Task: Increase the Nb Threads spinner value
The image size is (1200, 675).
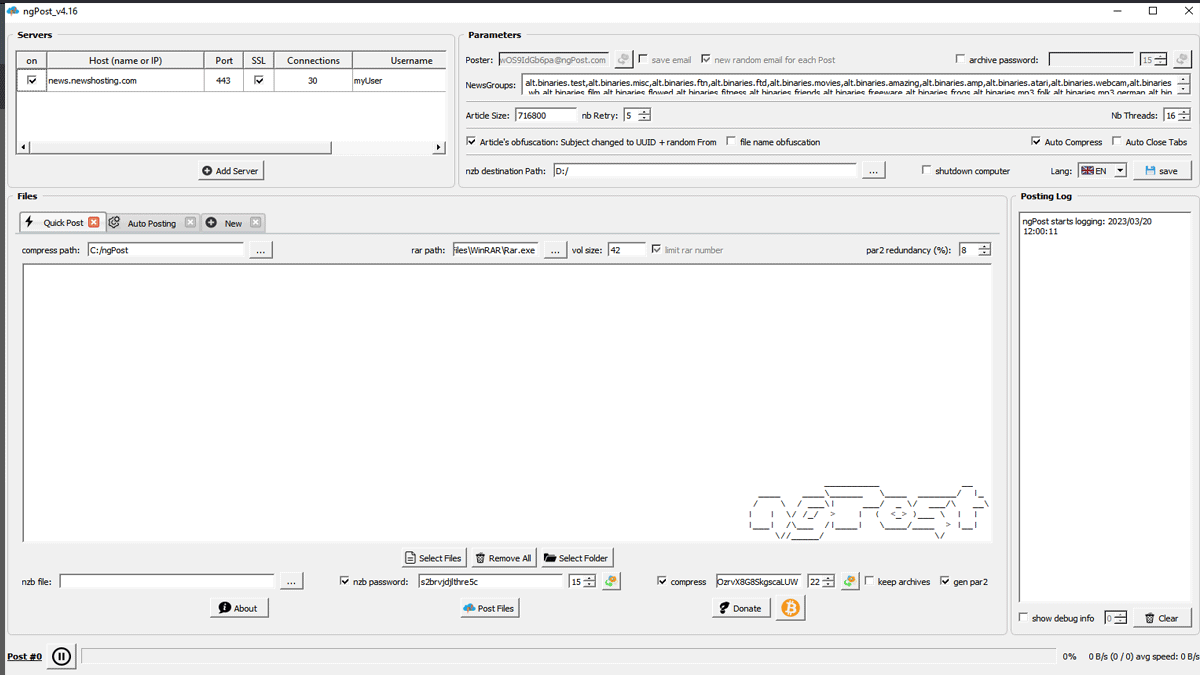Action: click(x=1184, y=112)
